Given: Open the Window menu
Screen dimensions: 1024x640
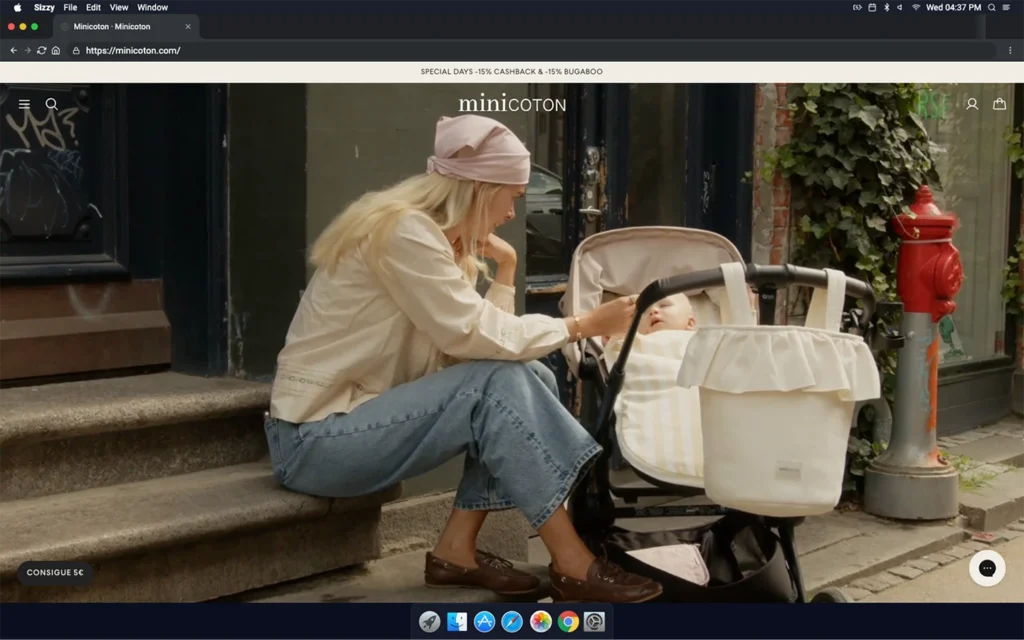Looking at the screenshot, I should (152, 7).
